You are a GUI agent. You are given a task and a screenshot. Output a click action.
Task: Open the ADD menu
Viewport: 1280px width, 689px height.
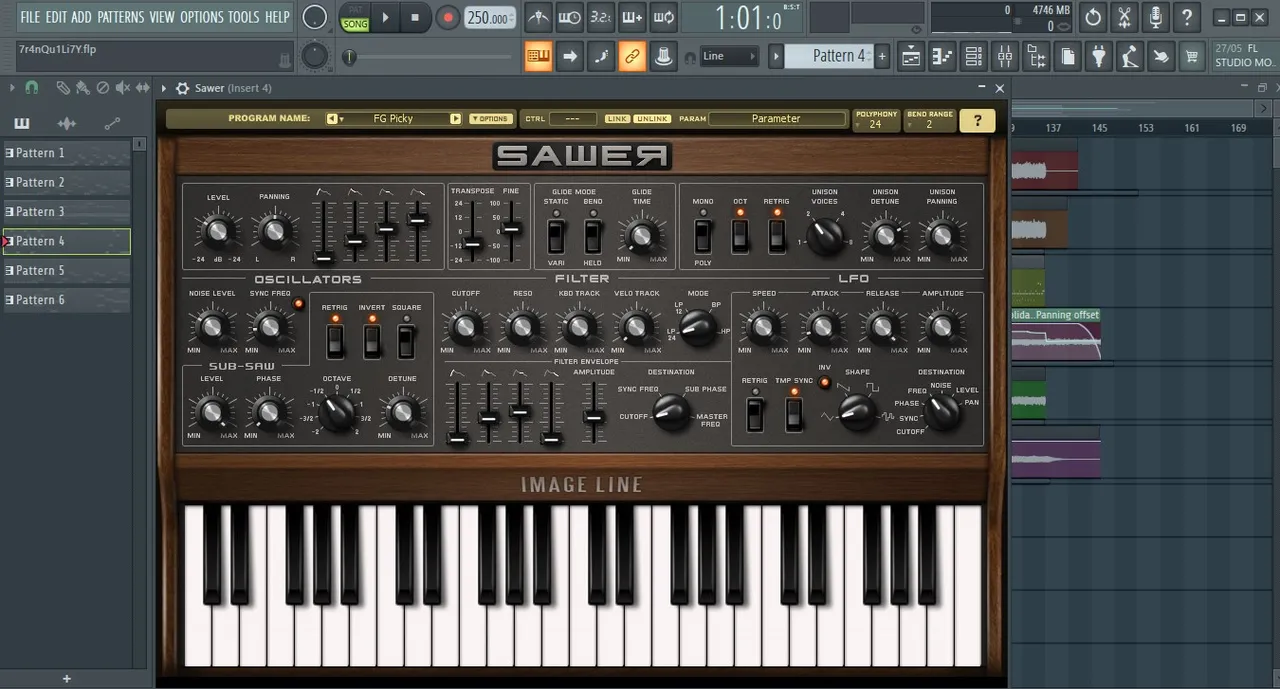point(81,17)
